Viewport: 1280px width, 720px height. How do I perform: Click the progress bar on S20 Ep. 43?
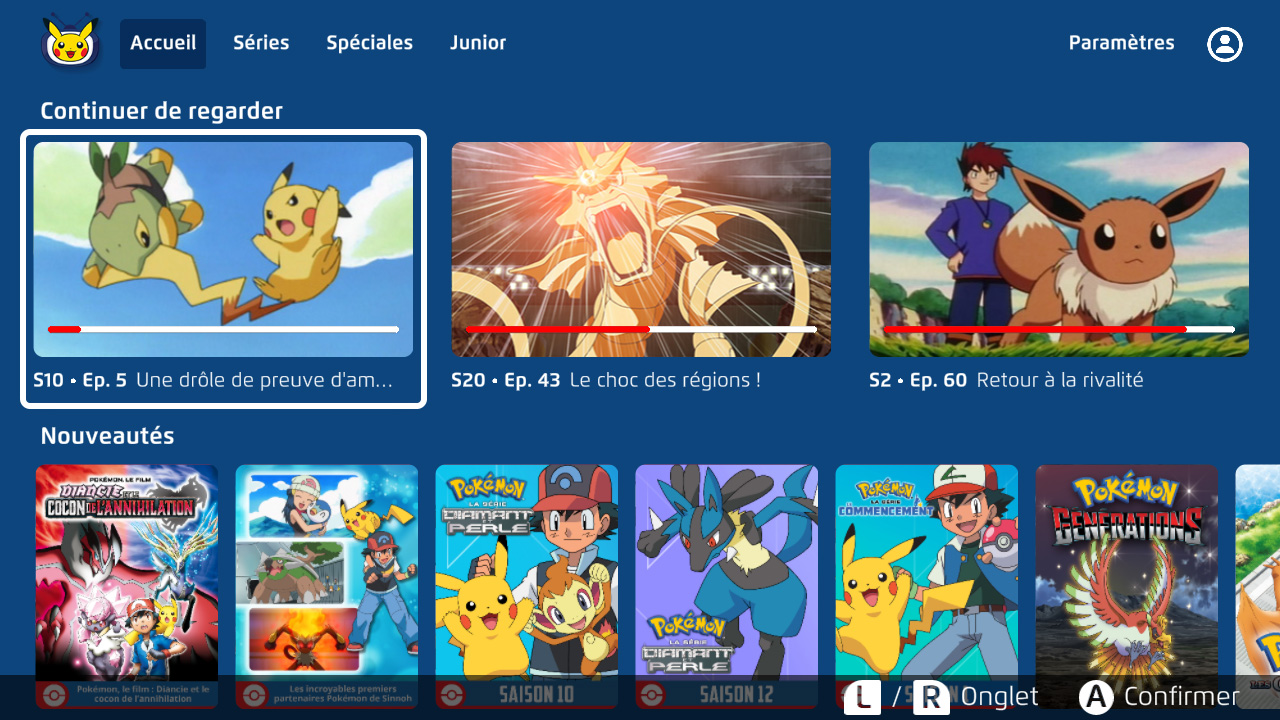(640, 329)
